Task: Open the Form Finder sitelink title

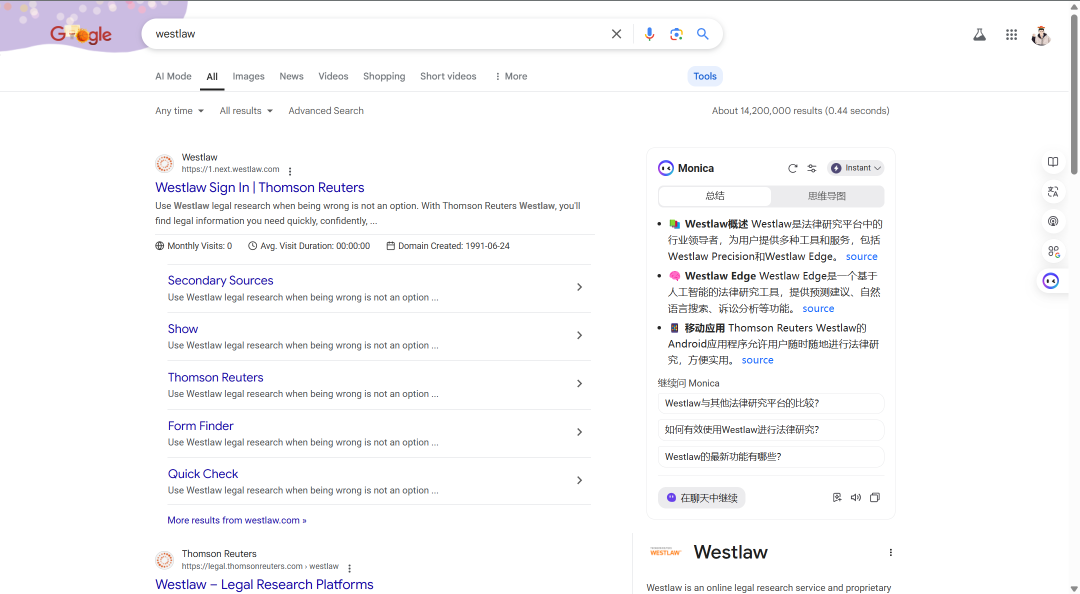Action: (200, 426)
